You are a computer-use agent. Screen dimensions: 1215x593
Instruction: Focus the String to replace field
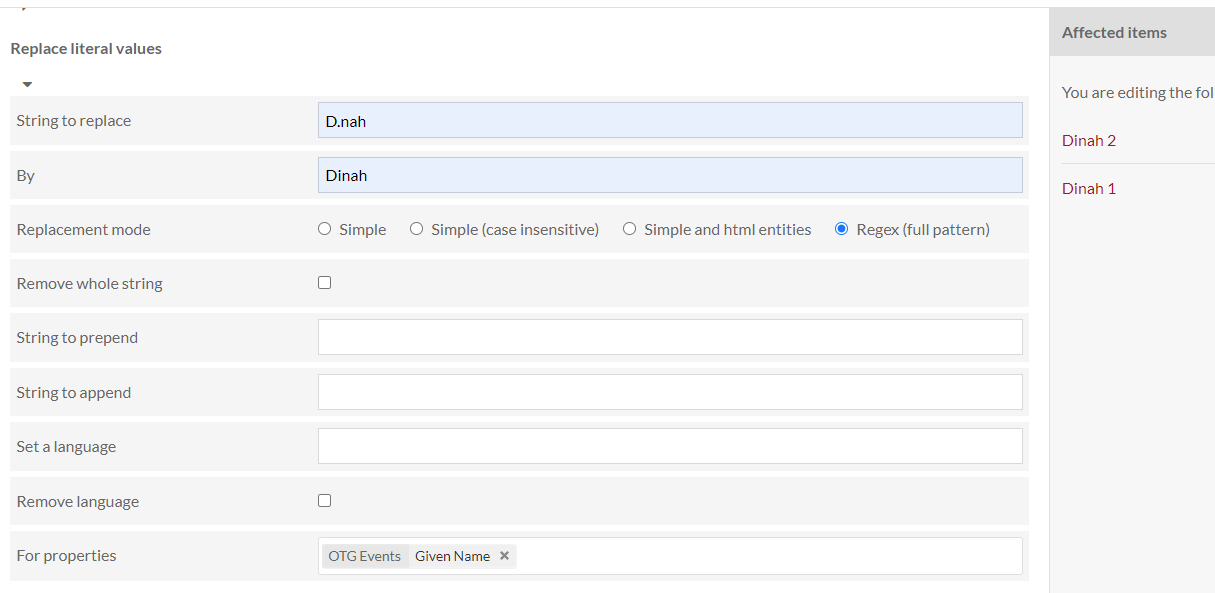click(670, 121)
